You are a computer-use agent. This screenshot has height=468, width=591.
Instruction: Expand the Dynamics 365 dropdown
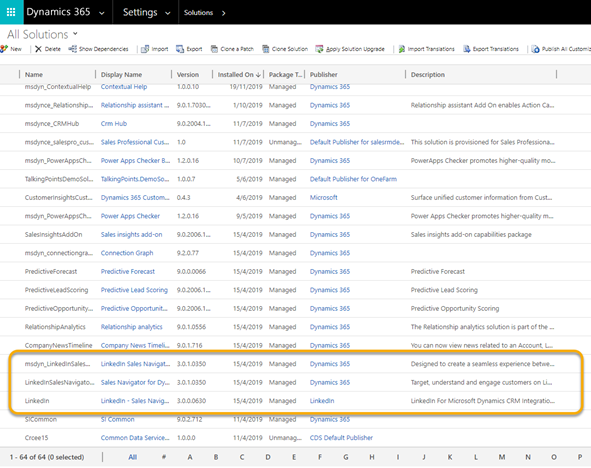(102, 13)
